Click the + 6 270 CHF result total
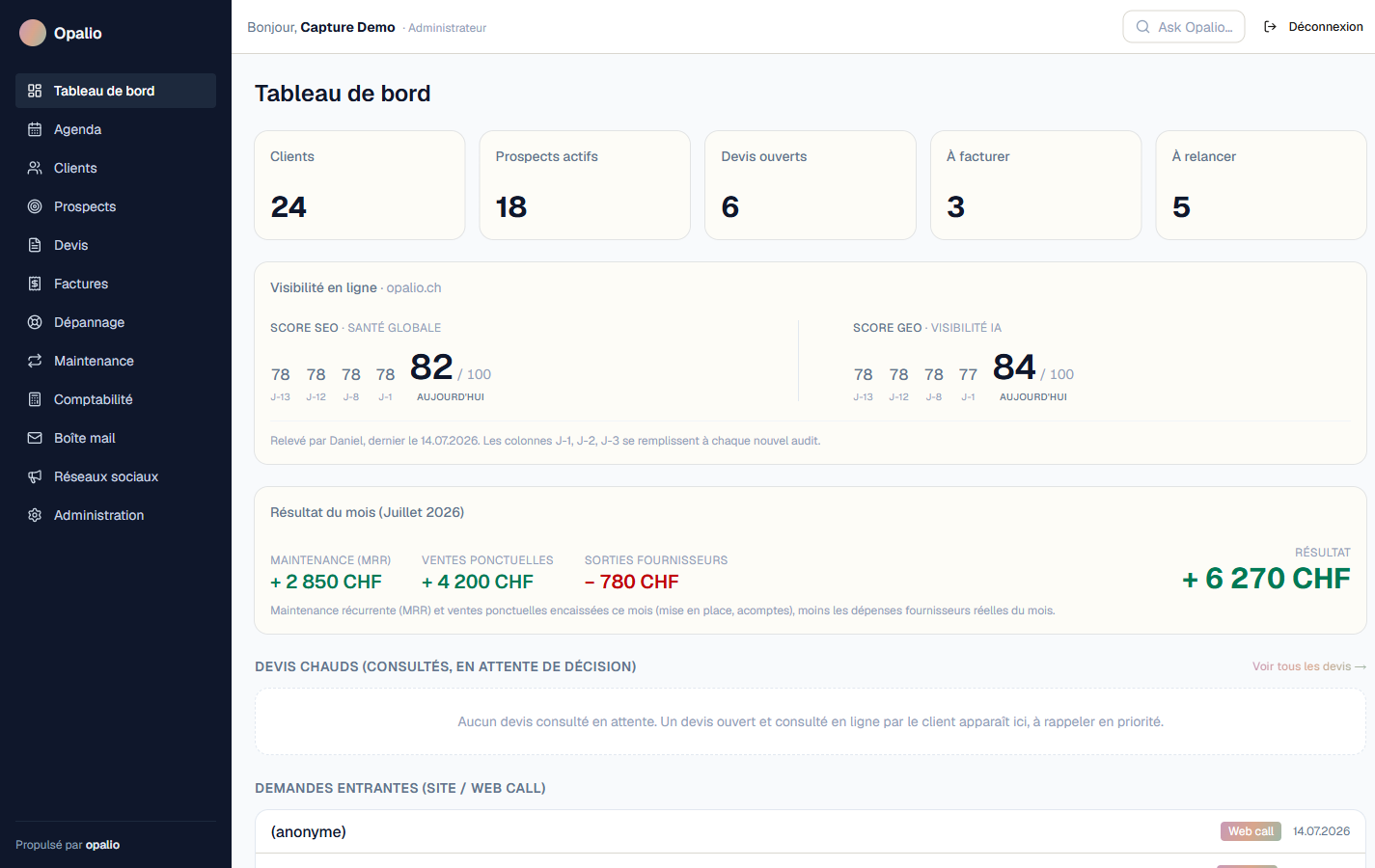Image resolution: width=1375 pixels, height=868 pixels. pyautogui.click(x=1266, y=579)
